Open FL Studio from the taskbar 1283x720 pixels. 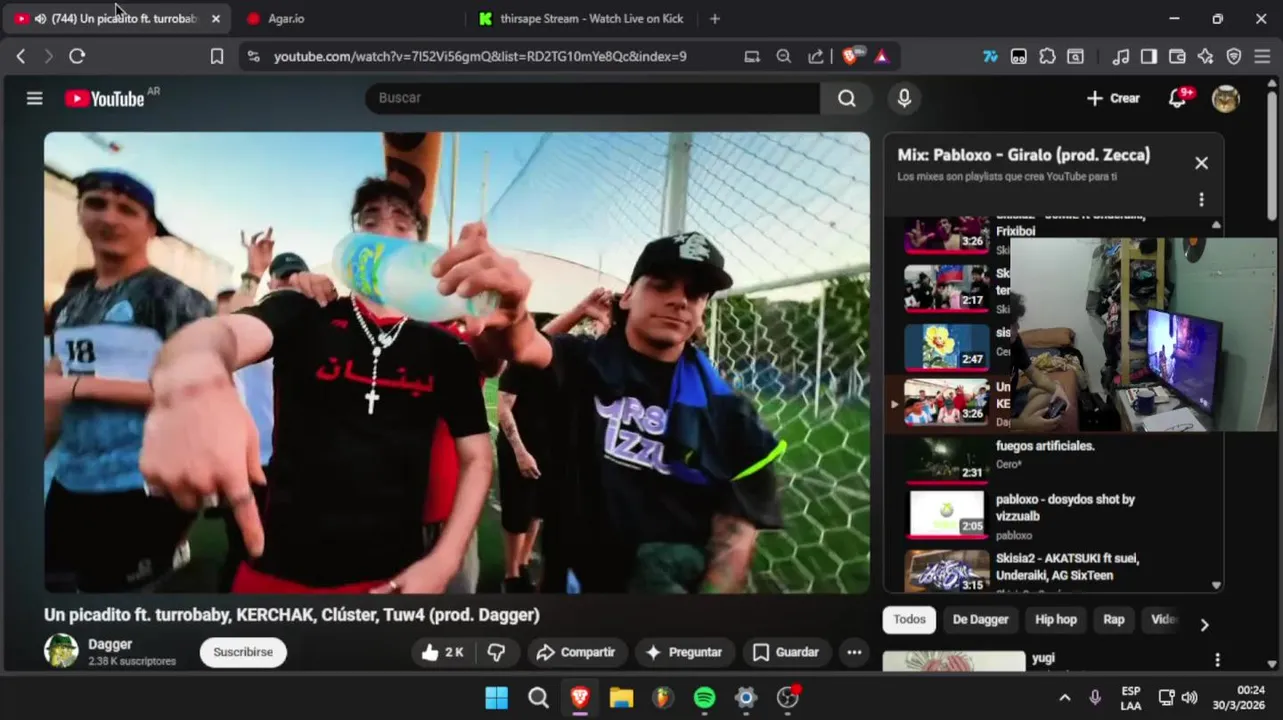click(663, 698)
